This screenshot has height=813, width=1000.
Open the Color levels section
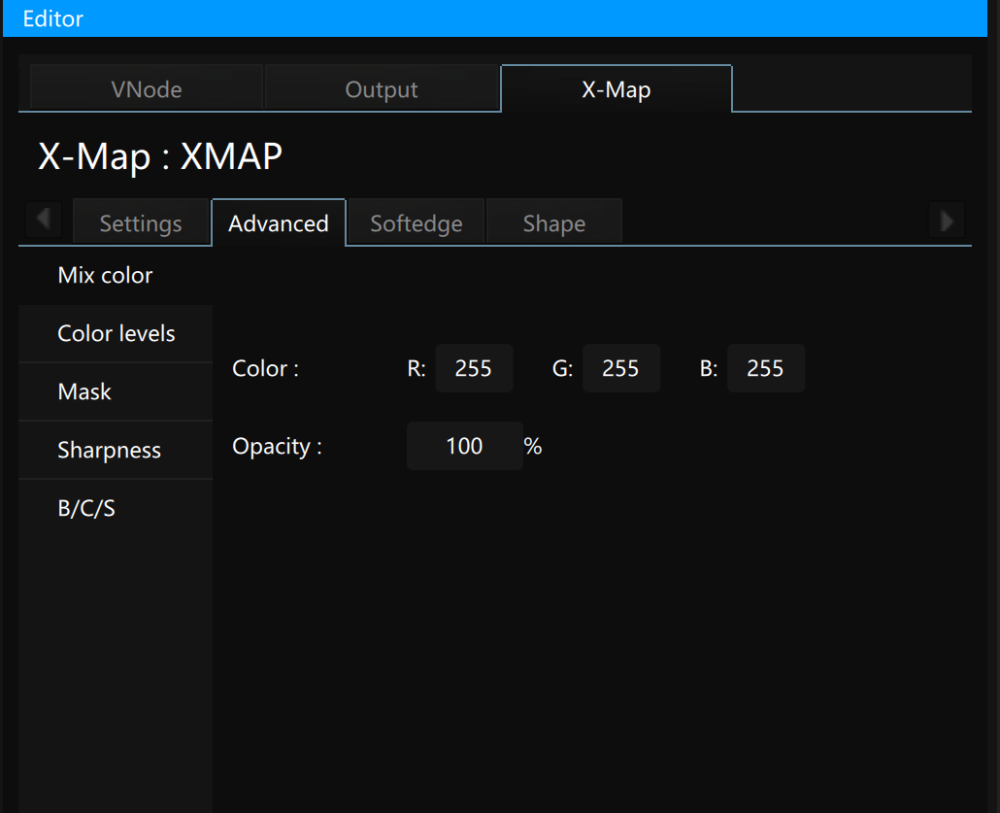pyautogui.click(x=115, y=333)
